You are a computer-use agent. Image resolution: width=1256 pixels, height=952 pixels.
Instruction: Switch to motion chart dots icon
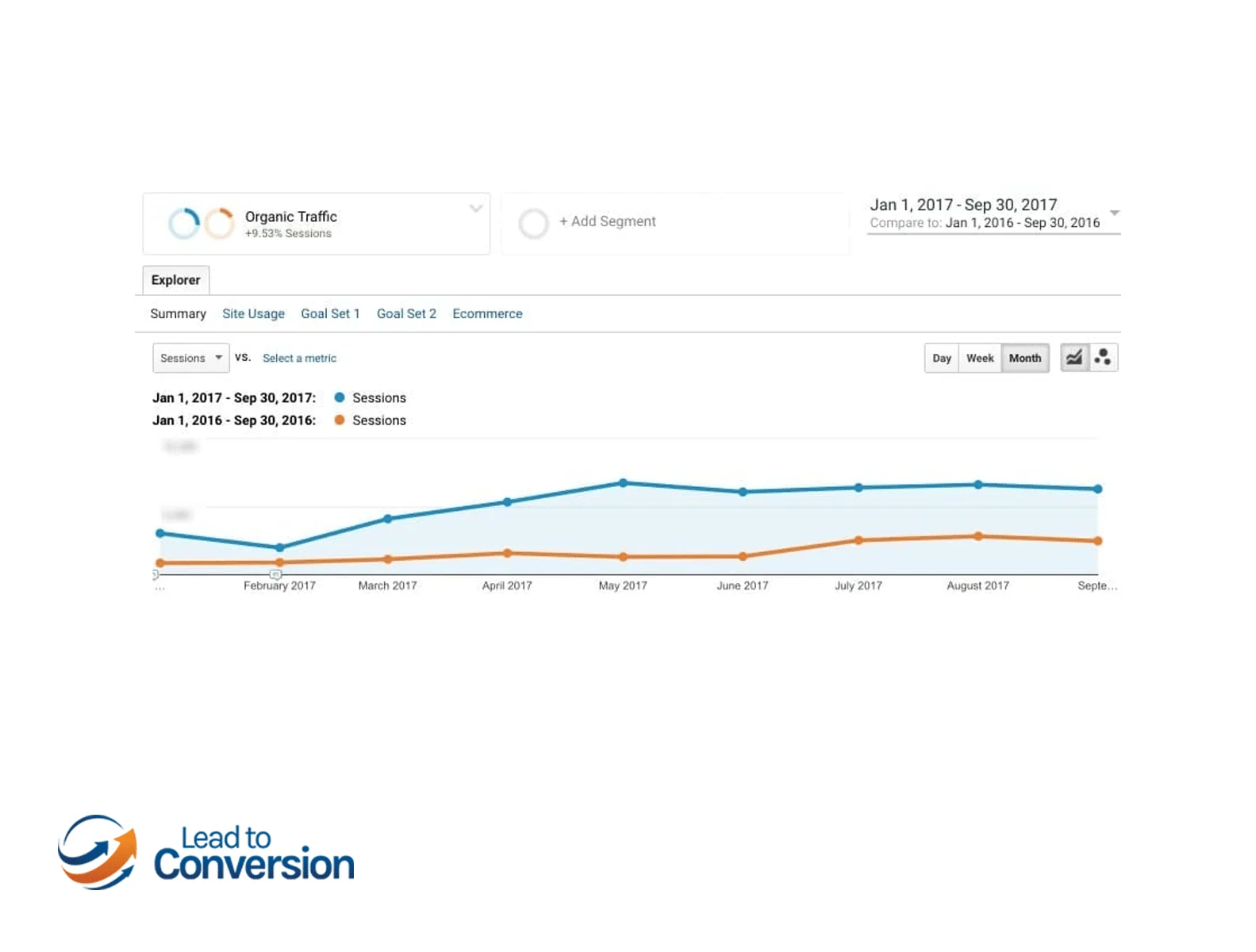pos(1103,358)
